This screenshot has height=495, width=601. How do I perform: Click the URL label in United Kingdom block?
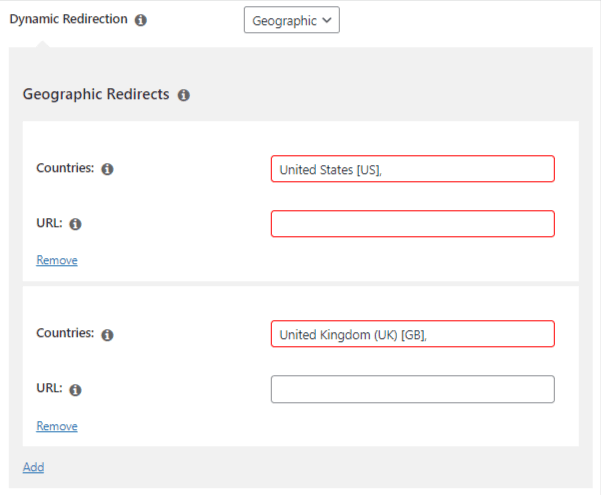click(49, 388)
